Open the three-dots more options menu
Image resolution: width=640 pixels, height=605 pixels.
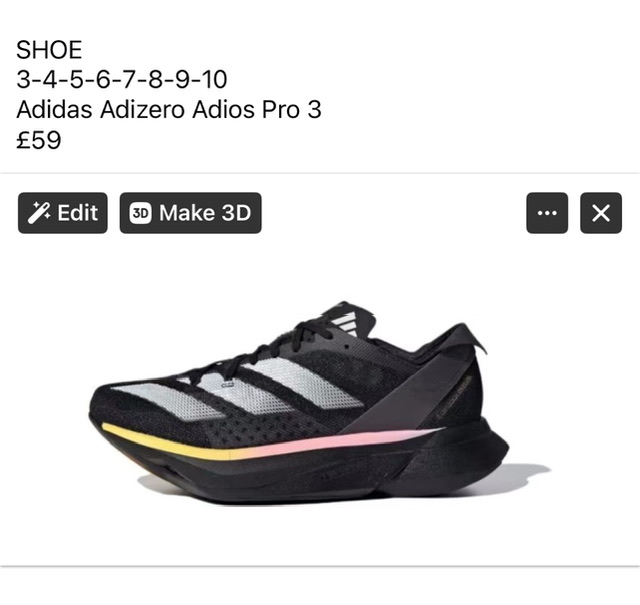coord(547,213)
